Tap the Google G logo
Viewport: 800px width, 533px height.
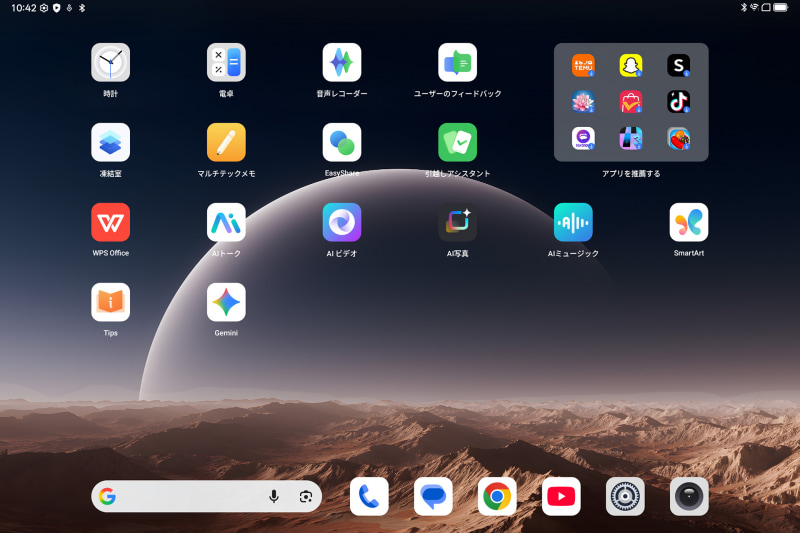[x=107, y=496]
